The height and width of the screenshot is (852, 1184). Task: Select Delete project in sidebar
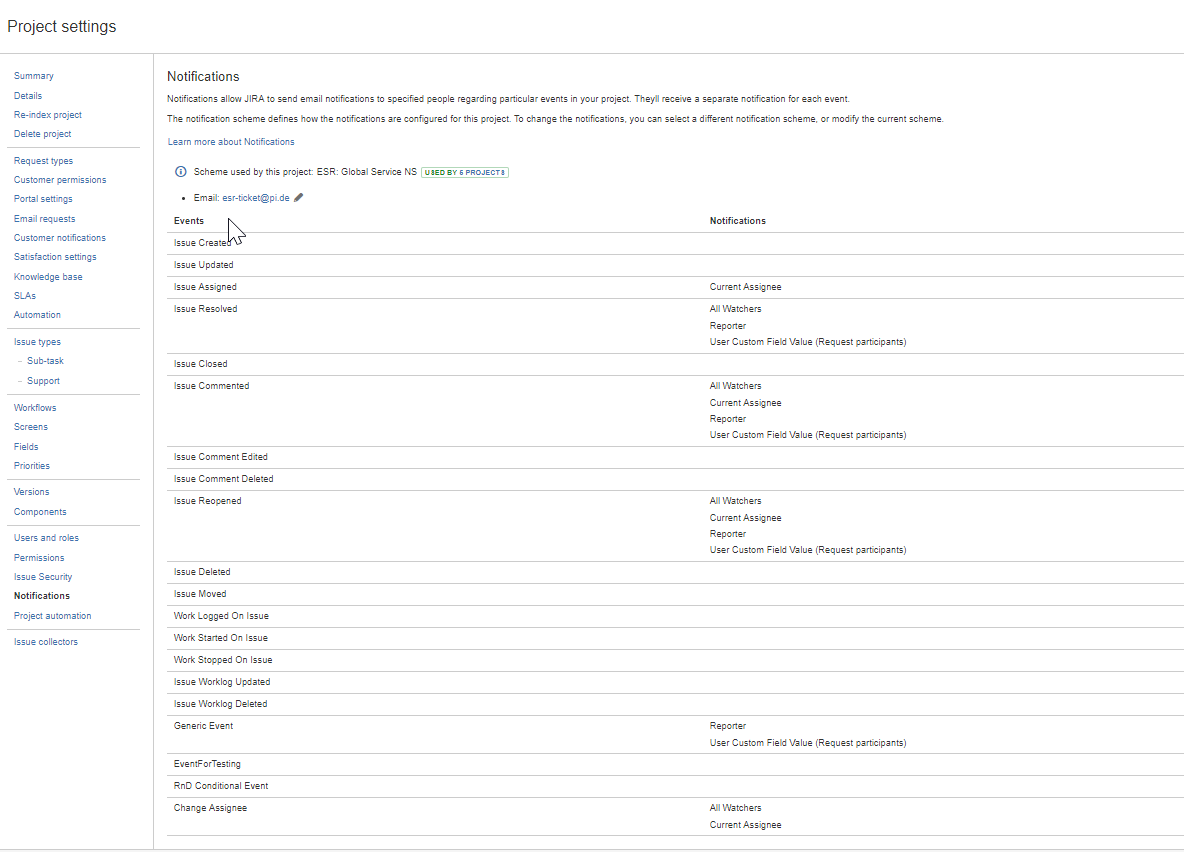point(42,134)
